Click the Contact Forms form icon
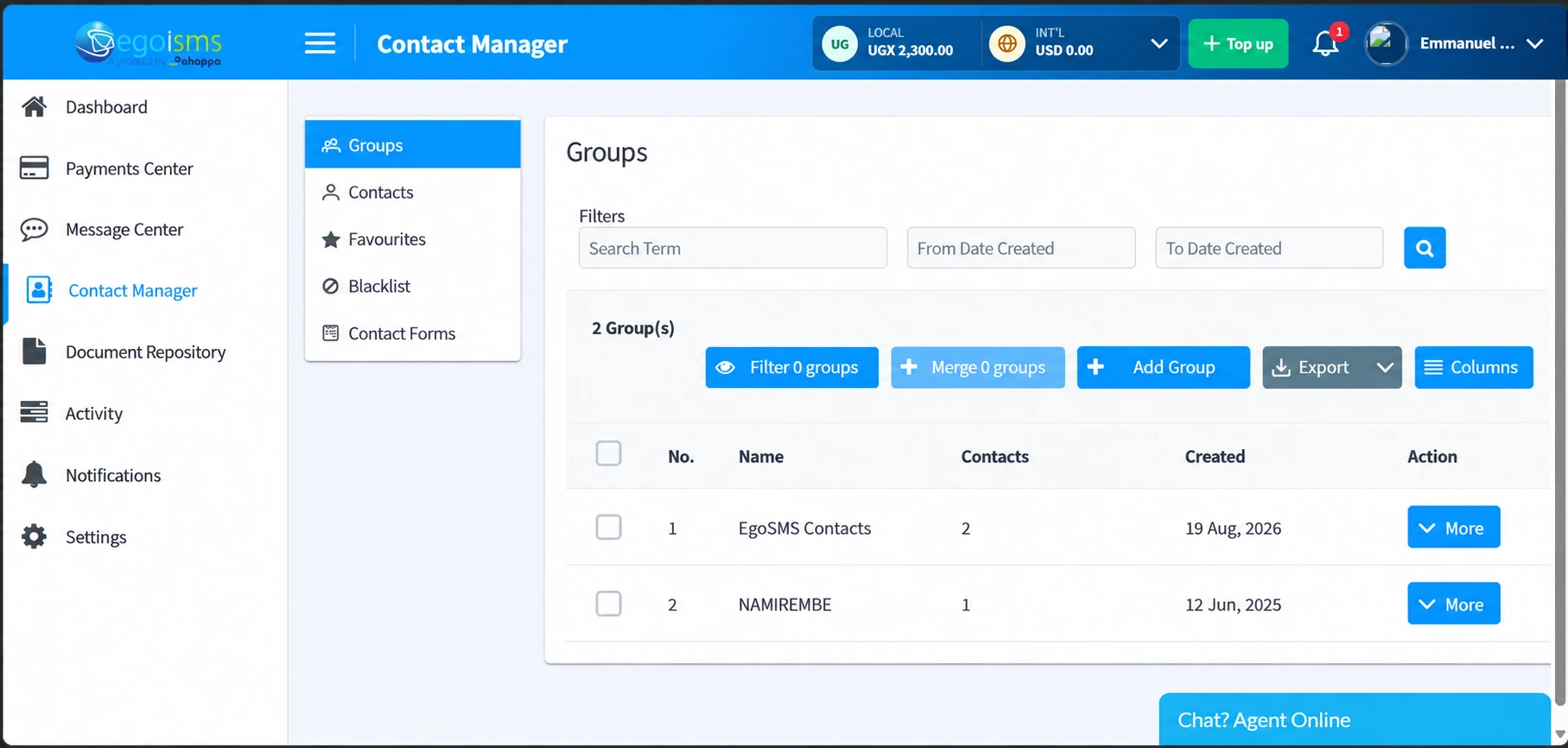 [331, 333]
